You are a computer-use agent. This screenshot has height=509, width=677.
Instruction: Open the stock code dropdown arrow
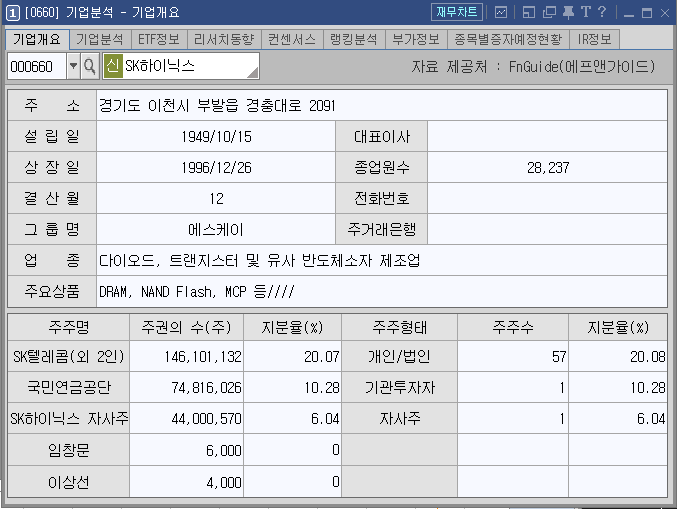click(73, 66)
